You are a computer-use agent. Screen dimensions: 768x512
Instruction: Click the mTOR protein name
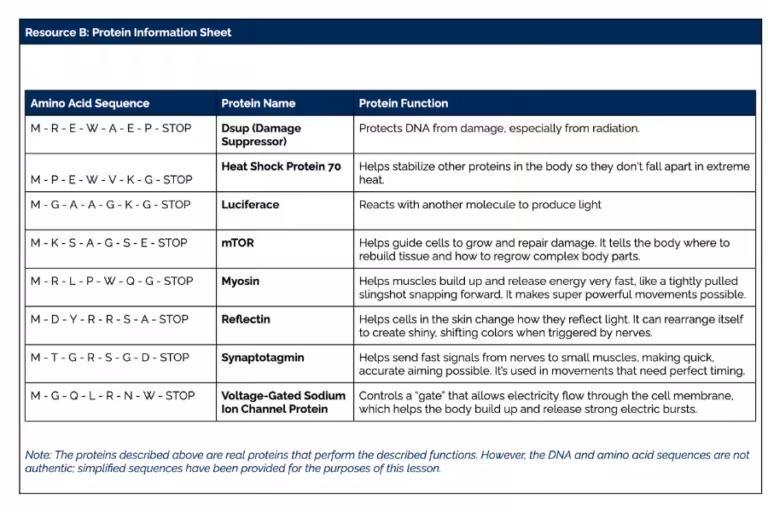[238, 242]
